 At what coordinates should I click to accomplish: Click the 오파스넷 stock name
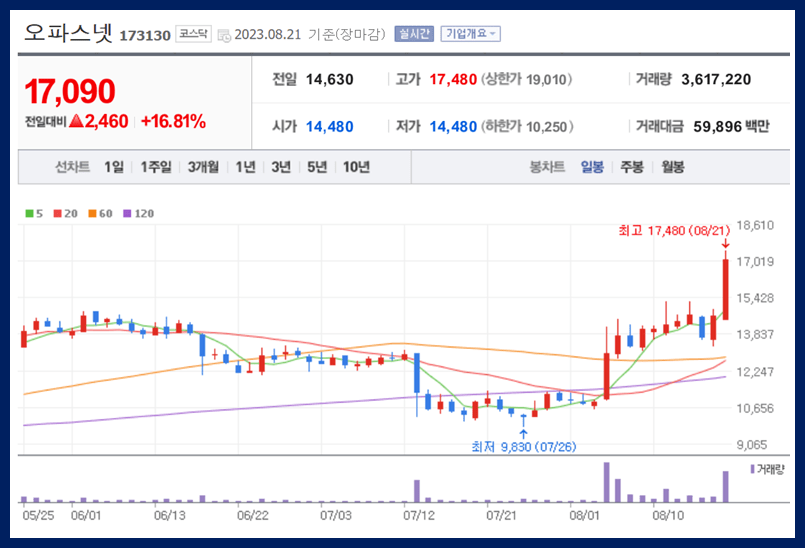click(x=68, y=33)
